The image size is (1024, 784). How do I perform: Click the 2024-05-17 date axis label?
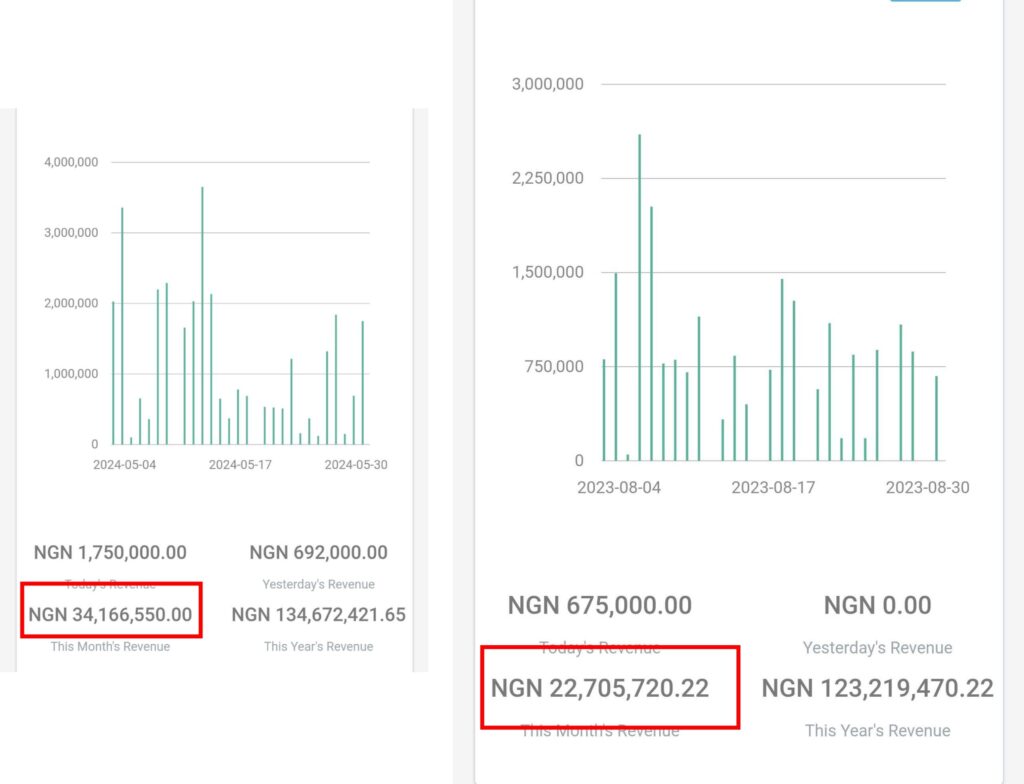(240, 465)
